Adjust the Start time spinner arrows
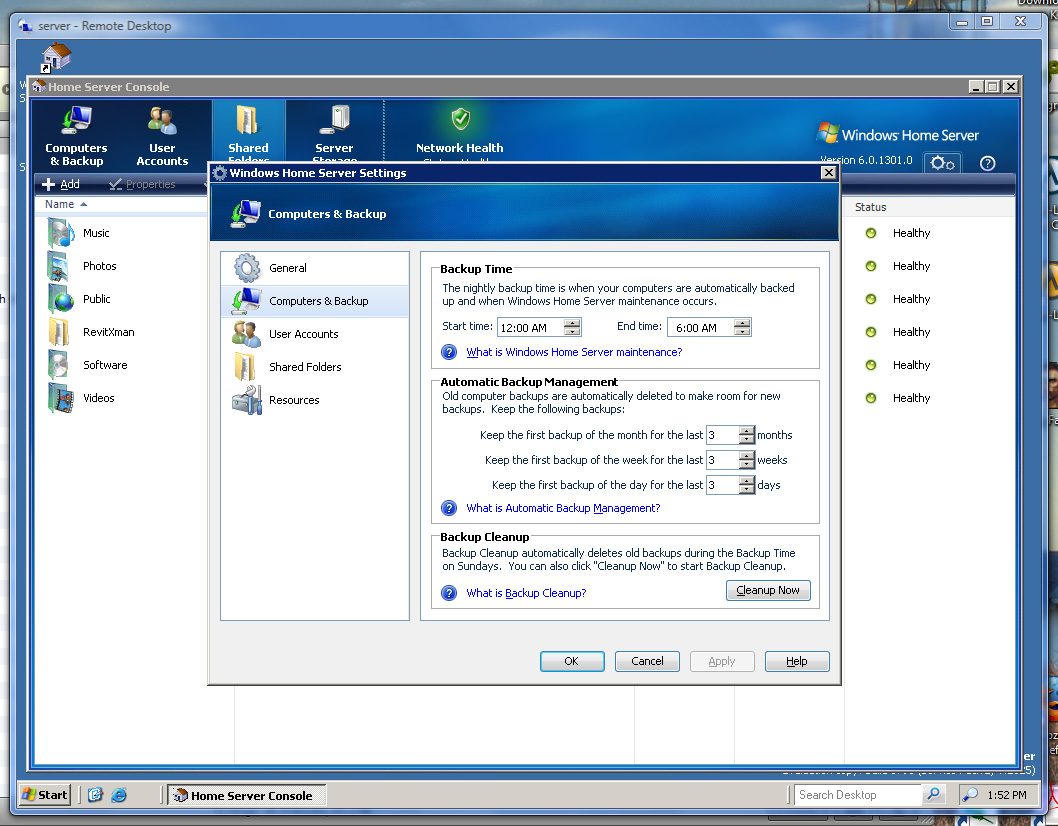1058x826 pixels. click(572, 327)
